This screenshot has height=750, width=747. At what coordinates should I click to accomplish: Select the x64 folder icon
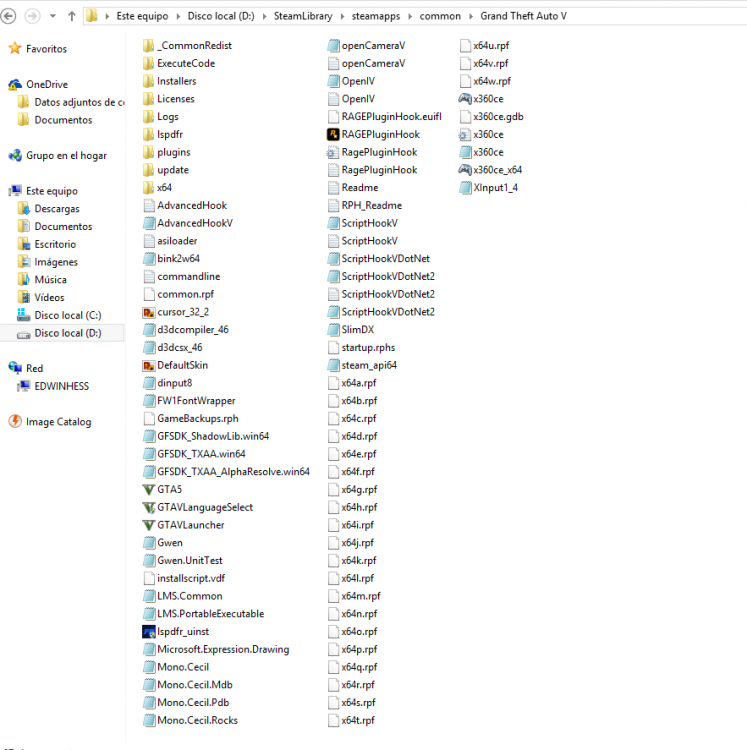[x=149, y=188]
